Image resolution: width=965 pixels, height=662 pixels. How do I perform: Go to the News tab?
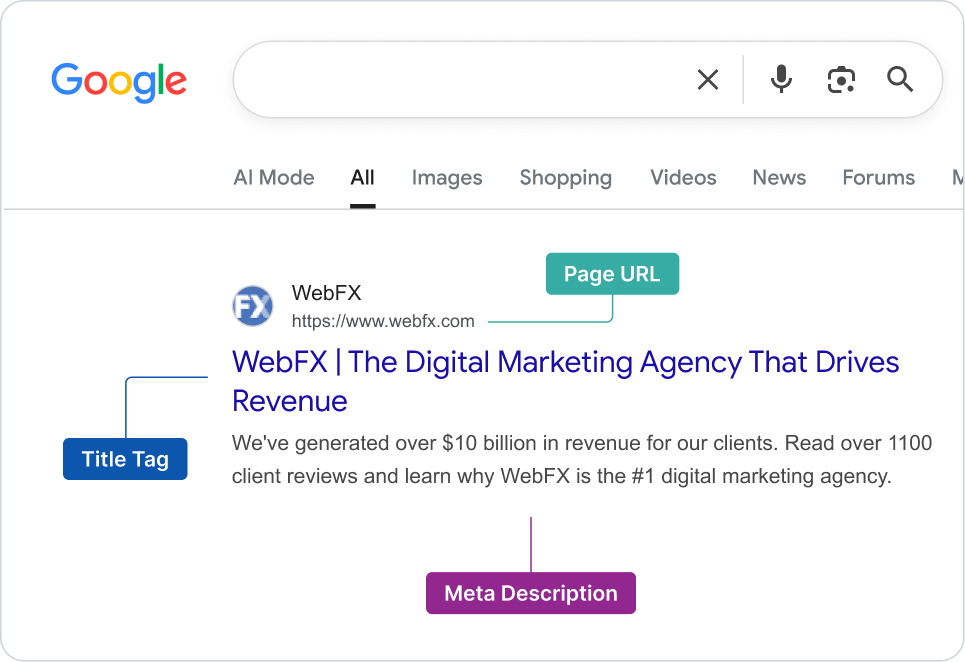tap(779, 178)
